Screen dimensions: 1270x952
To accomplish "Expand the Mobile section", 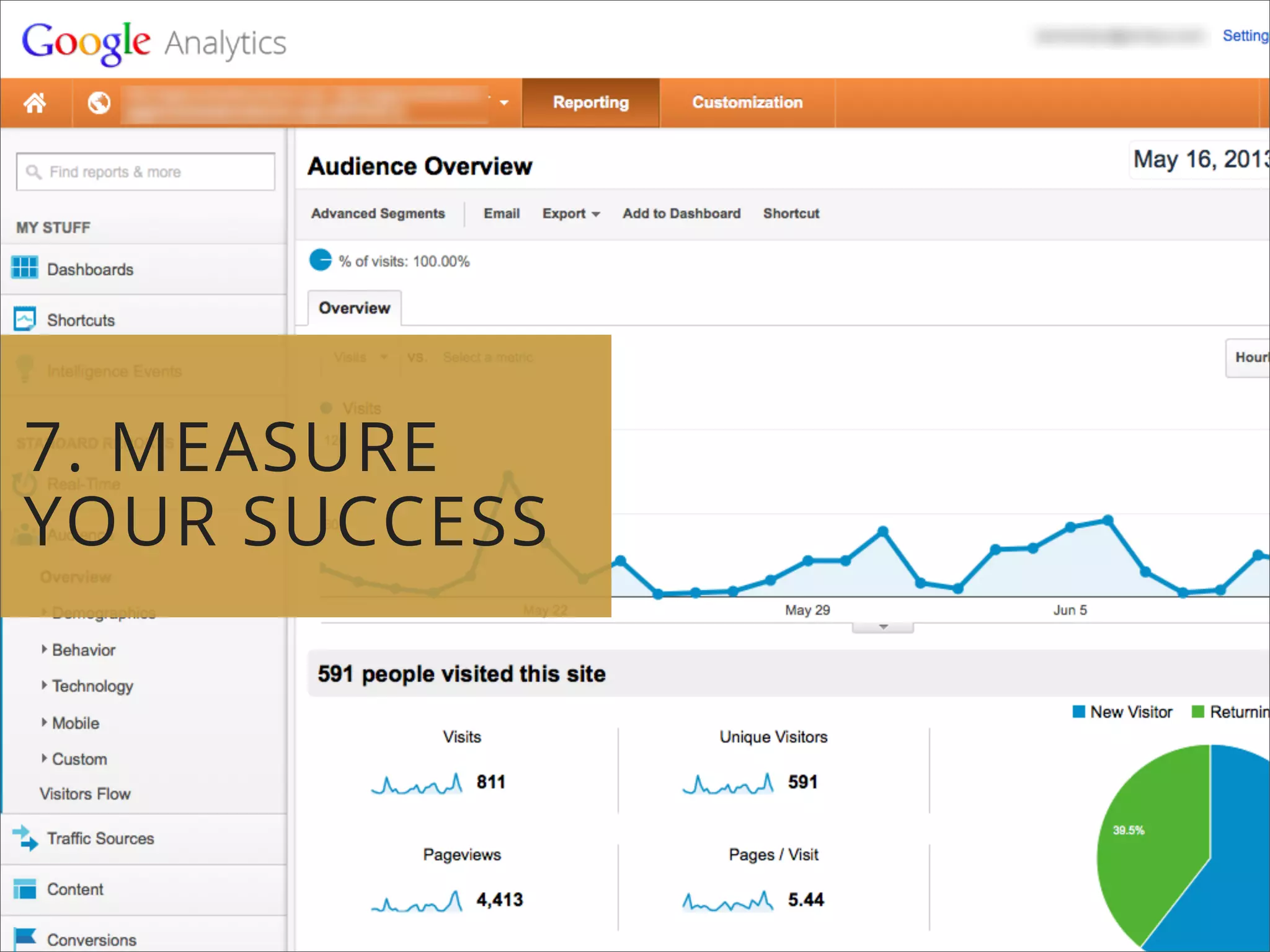I will (75, 723).
